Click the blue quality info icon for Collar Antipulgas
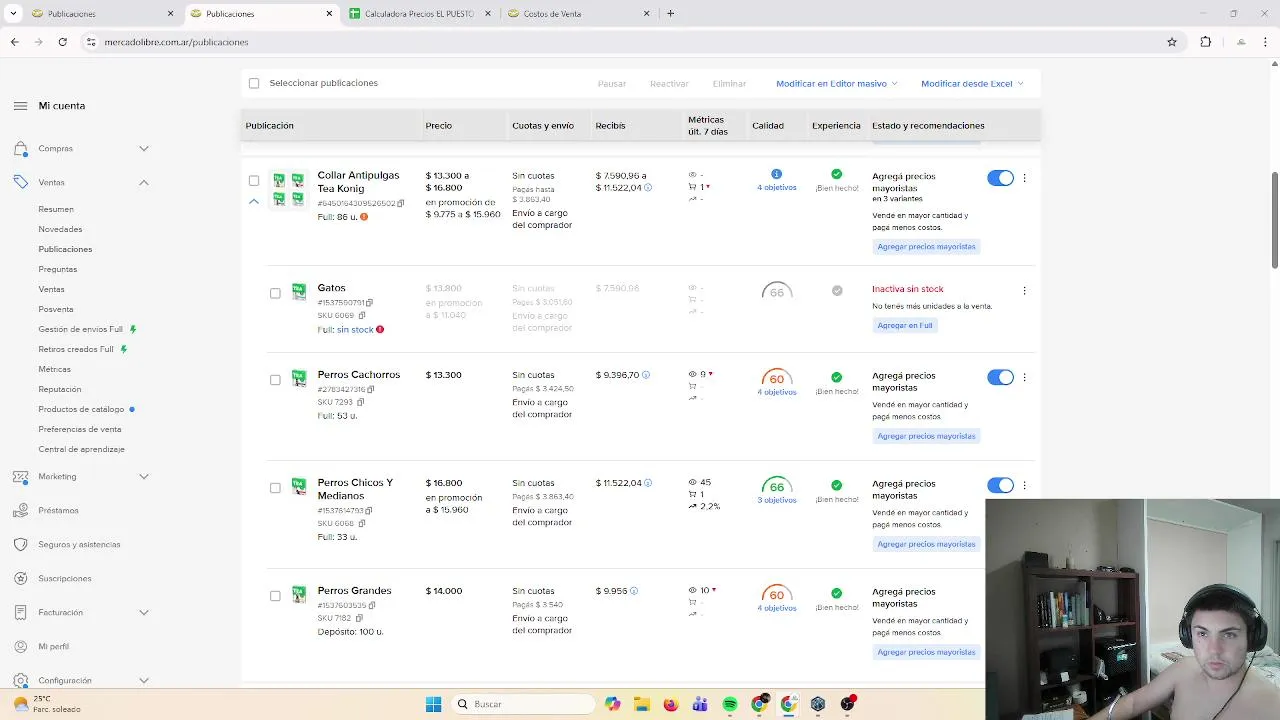The height and width of the screenshot is (720, 1280). point(776,174)
